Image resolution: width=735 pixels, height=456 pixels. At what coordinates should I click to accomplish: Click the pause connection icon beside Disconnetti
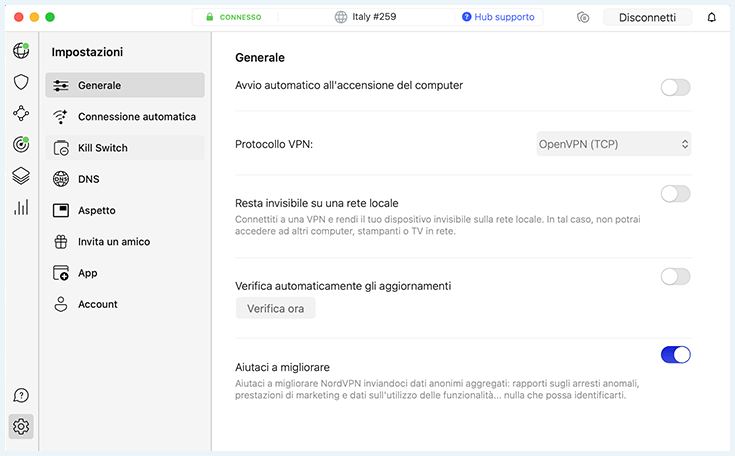click(x=583, y=17)
